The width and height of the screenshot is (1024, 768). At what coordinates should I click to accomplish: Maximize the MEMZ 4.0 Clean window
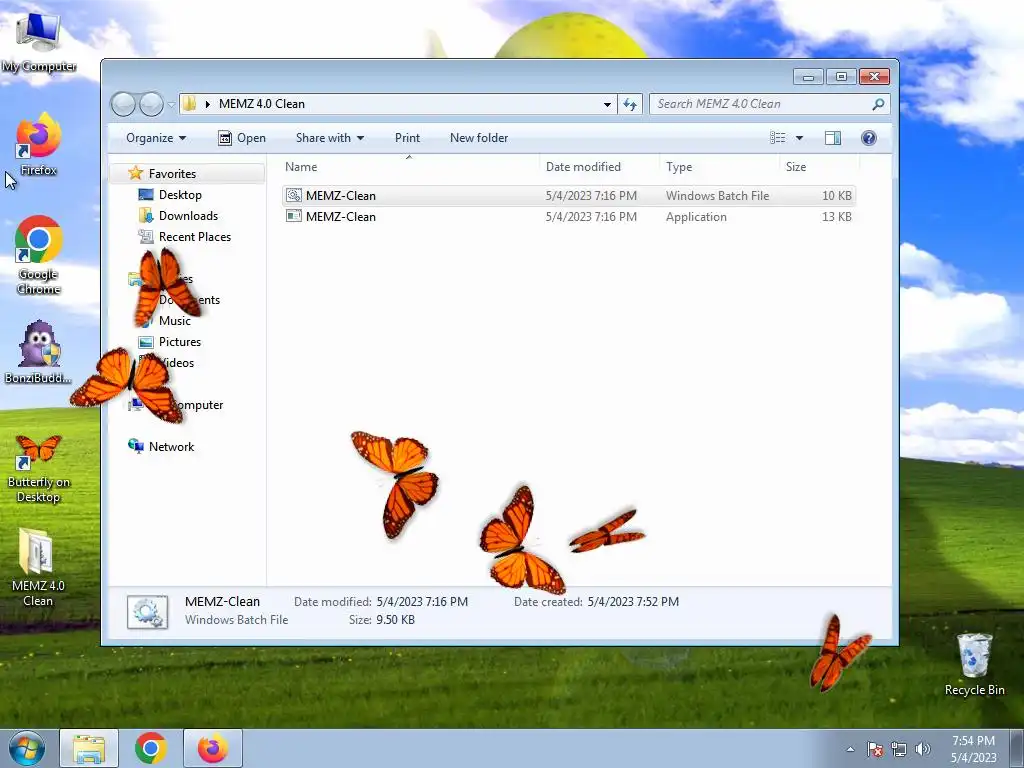click(x=841, y=77)
